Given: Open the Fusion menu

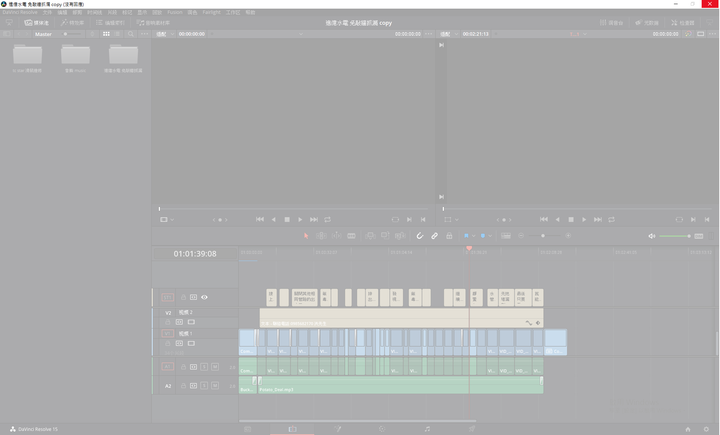Looking at the screenshot, I should [174, 12].
